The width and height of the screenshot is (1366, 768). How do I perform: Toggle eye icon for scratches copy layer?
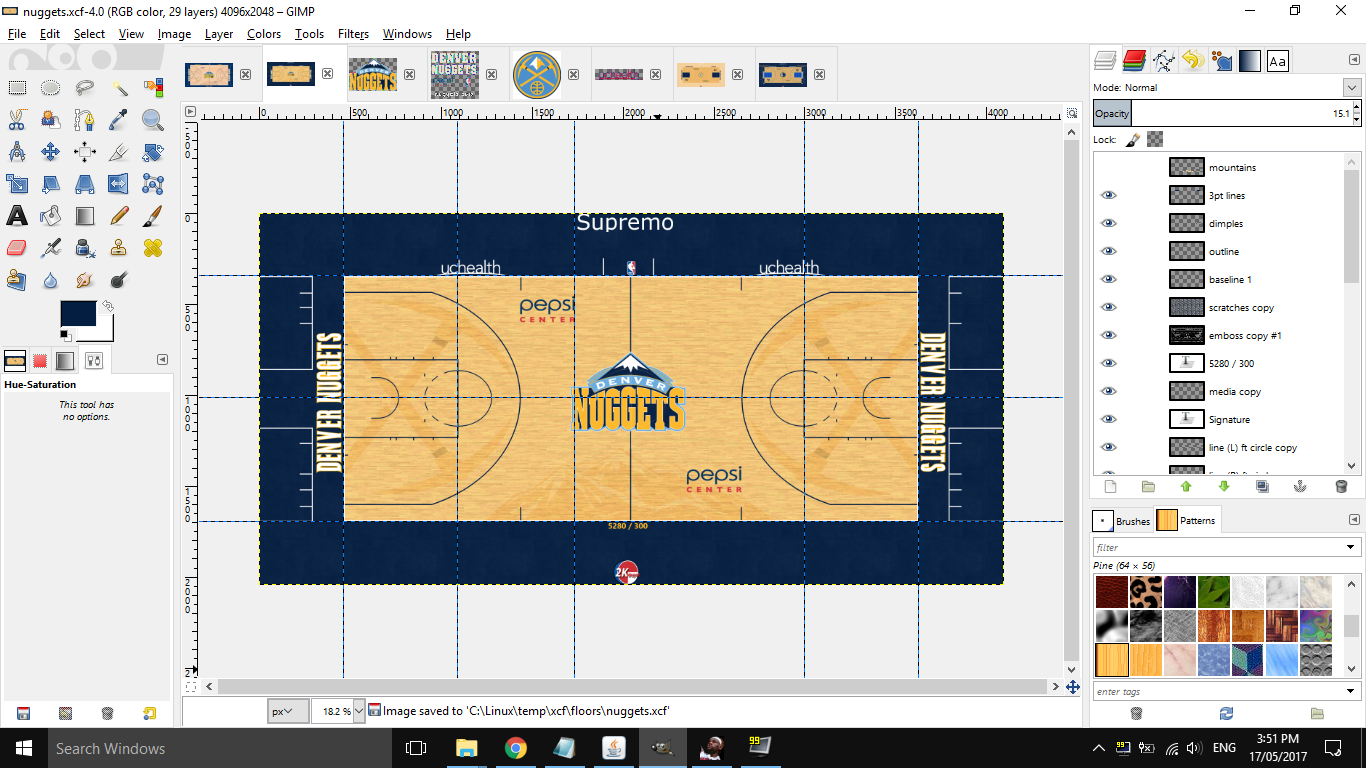pyautogui.click(x=1108, y=308)
